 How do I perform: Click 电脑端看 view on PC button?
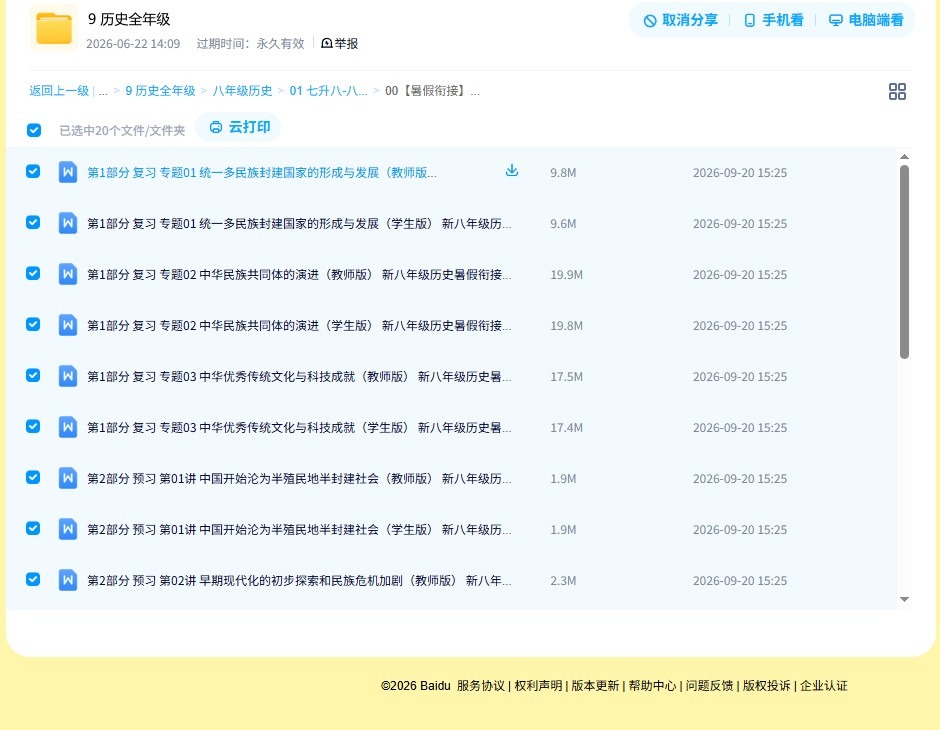pos(866,20)
